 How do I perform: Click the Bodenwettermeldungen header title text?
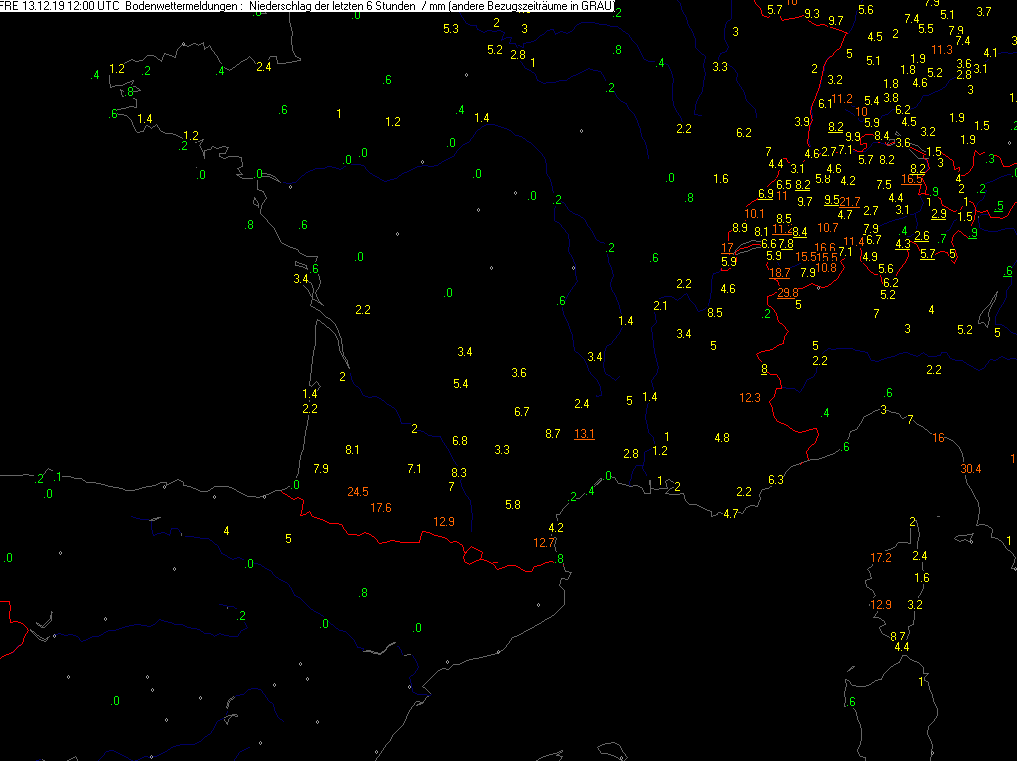[x=182, y=7]
